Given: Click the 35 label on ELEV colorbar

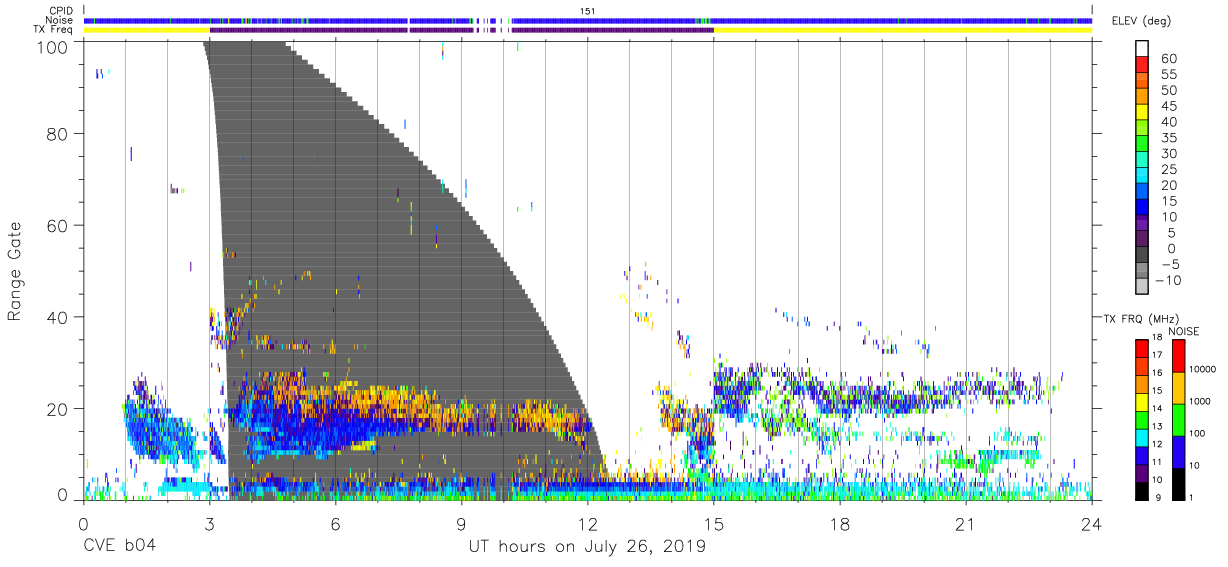Looking at the screenshot, I should [1170, 138].
